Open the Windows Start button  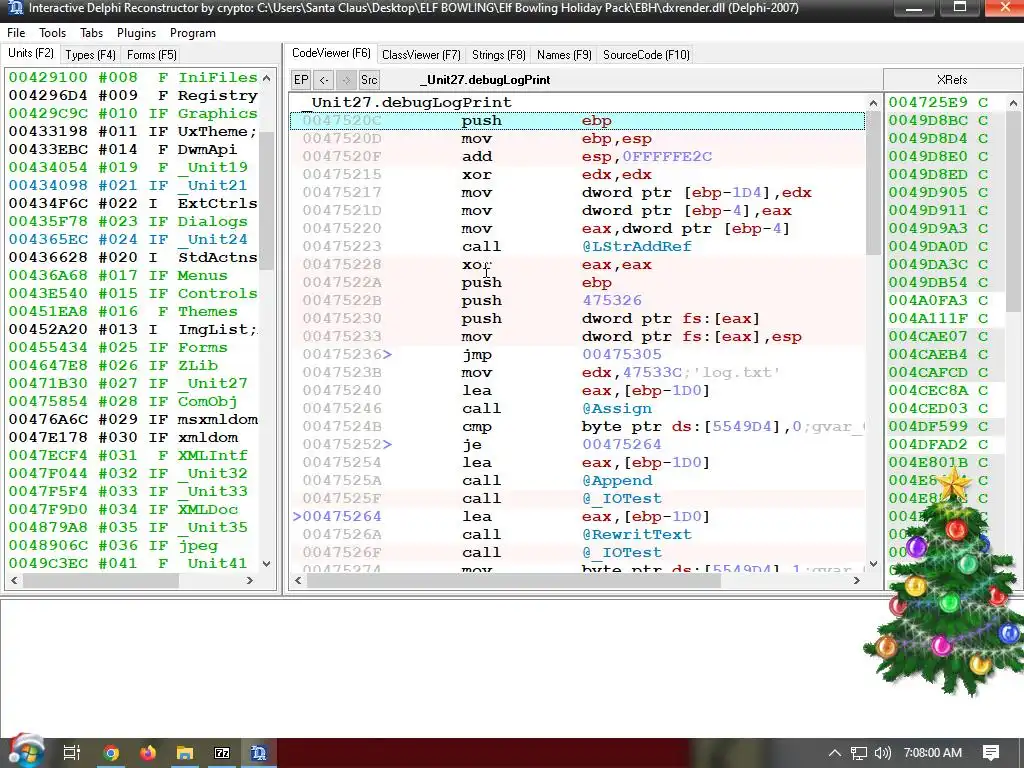point(25,752)
